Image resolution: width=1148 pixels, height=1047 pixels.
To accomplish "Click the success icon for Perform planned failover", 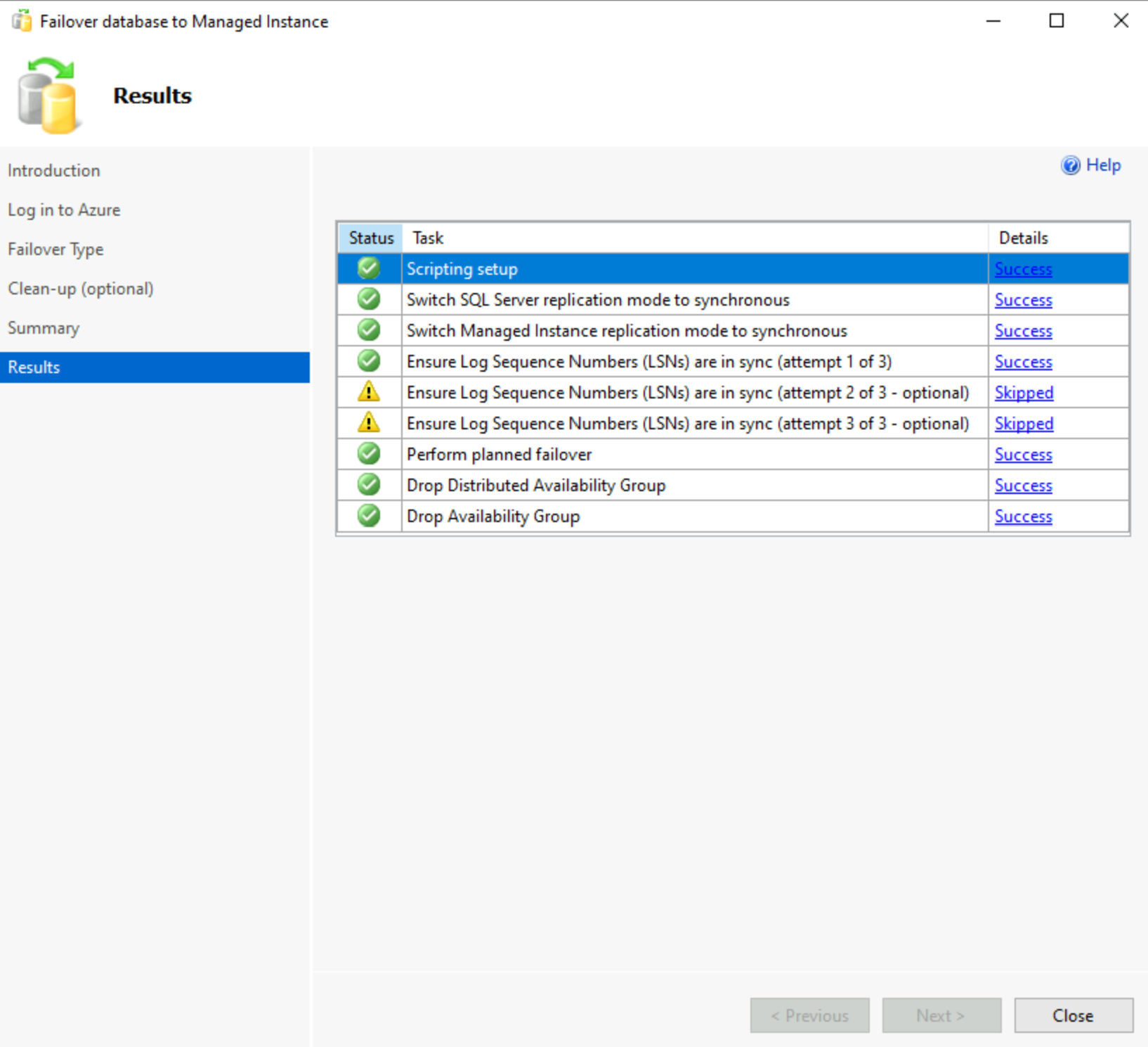I will [368, 453].
